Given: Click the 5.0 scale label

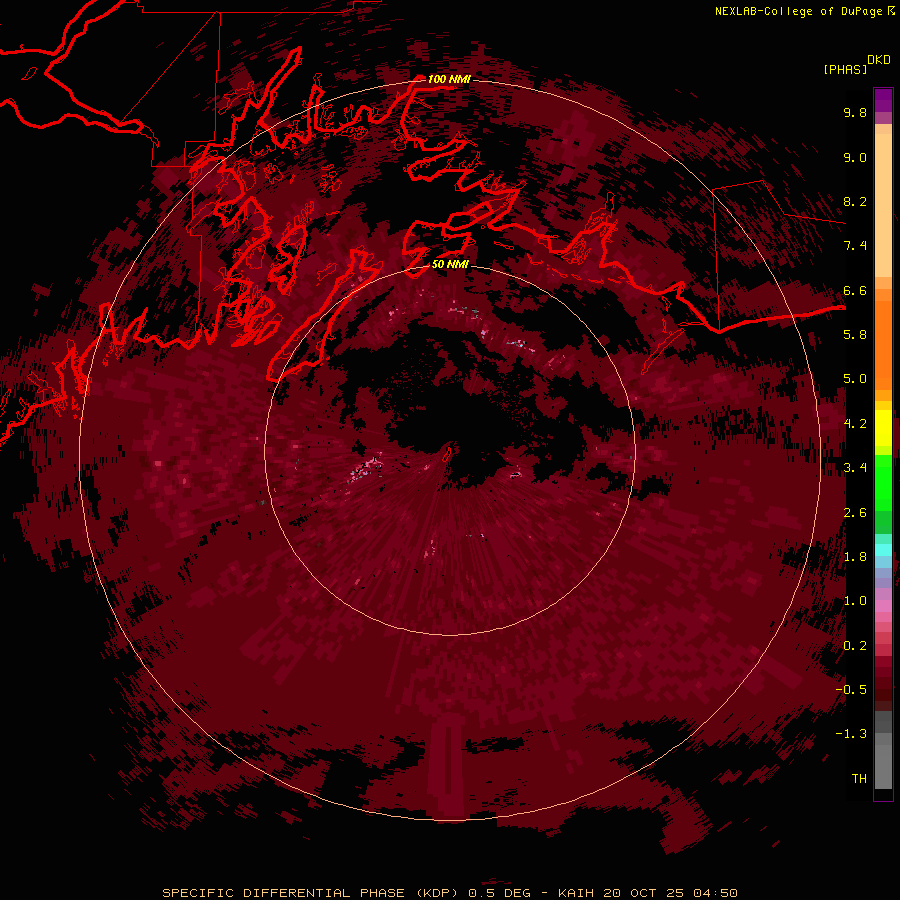Looking at the screenshot, I should click(855, 379).
